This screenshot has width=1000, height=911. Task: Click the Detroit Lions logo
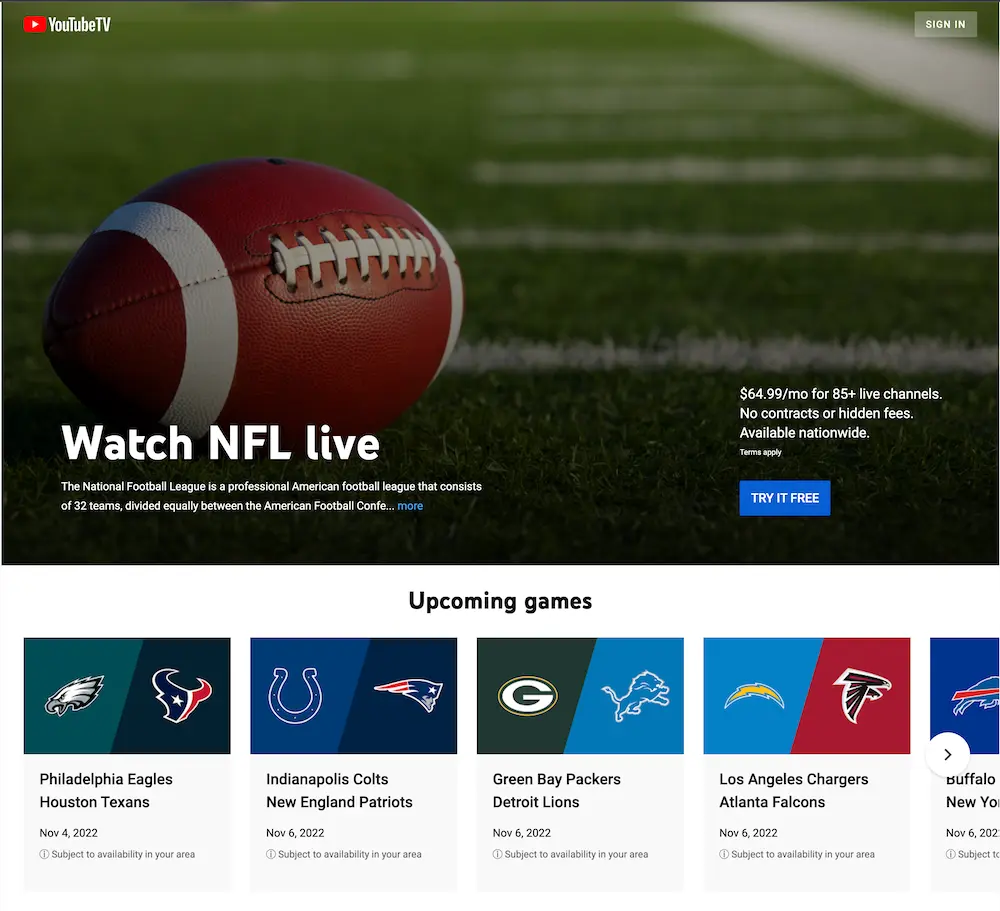click(636, 695)
